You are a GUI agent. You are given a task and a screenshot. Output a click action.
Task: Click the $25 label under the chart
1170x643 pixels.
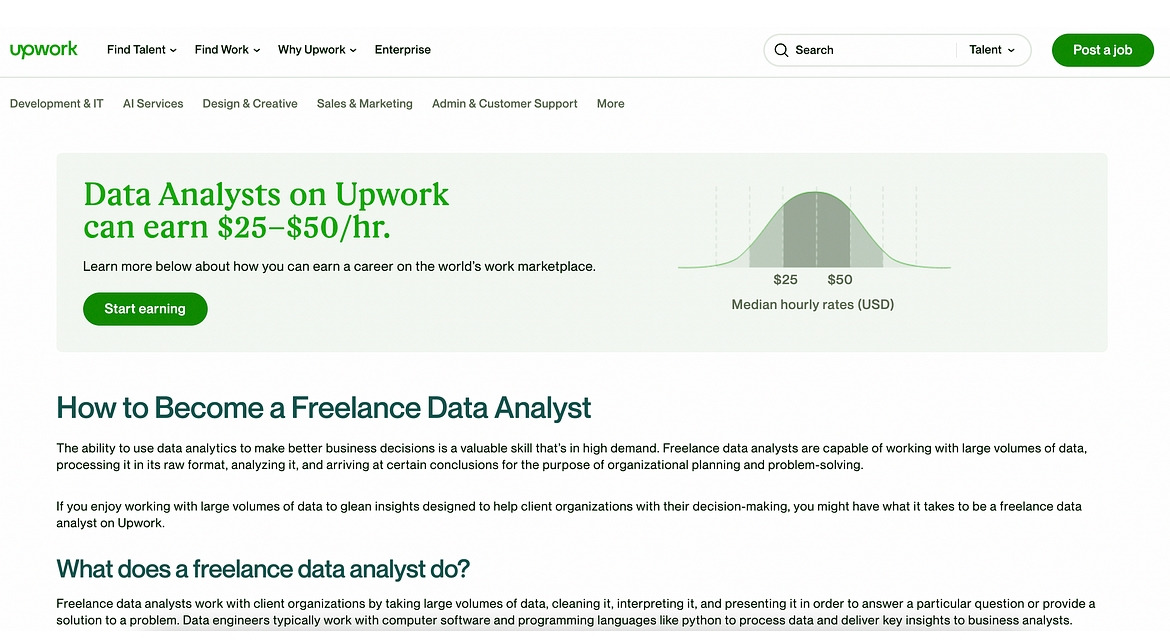click(785, 280)
